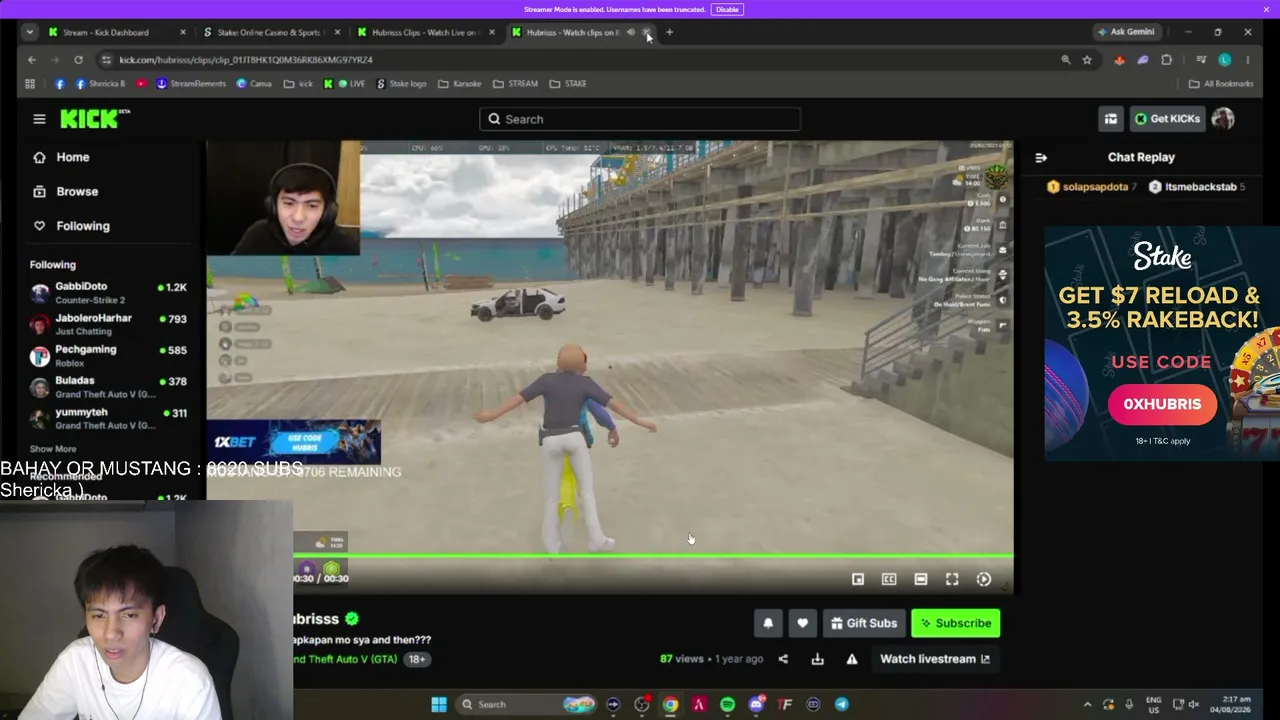Enter fullscreen on the clip player
1280x720 pixels.
click(x=952, y=579)
